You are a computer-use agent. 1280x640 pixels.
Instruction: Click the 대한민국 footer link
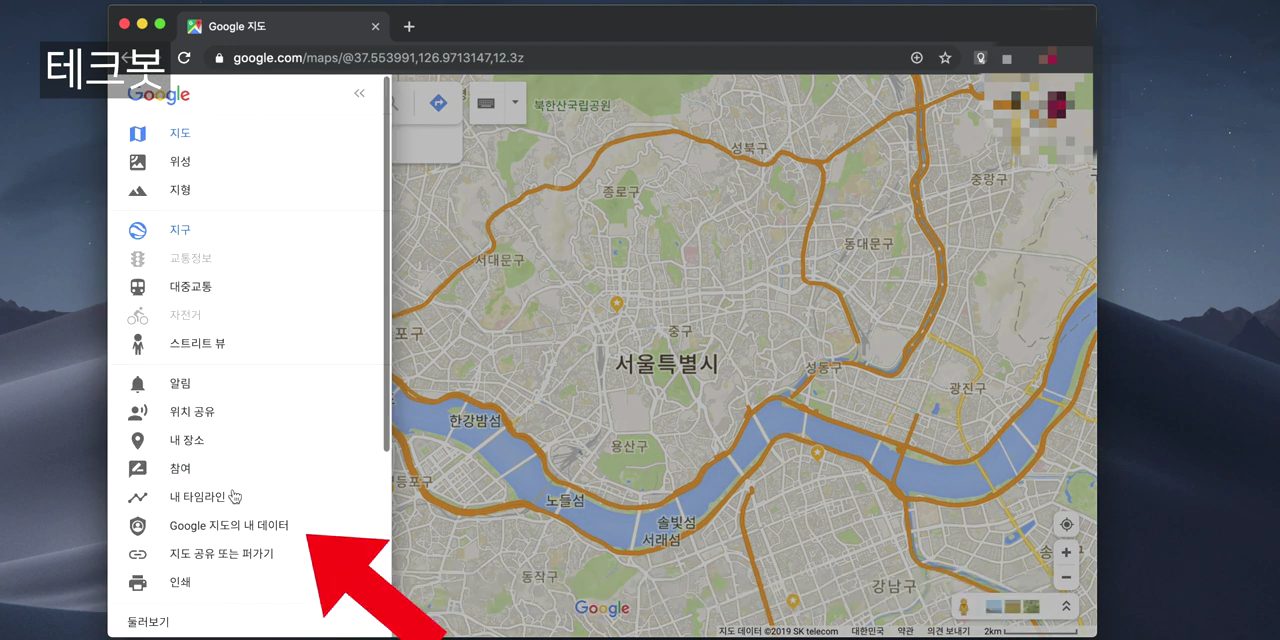(867, 632)
